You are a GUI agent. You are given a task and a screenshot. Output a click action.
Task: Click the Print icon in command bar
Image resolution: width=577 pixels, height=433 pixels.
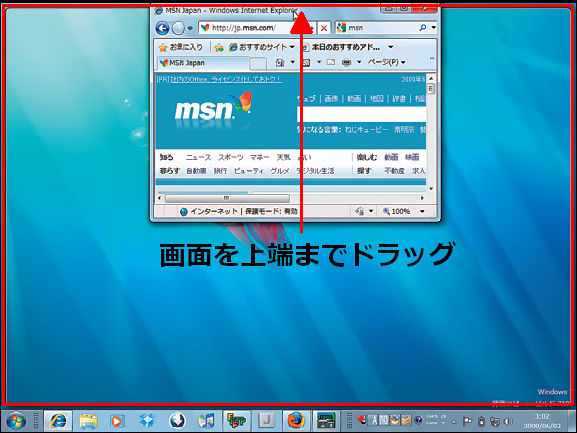[346, 63]
